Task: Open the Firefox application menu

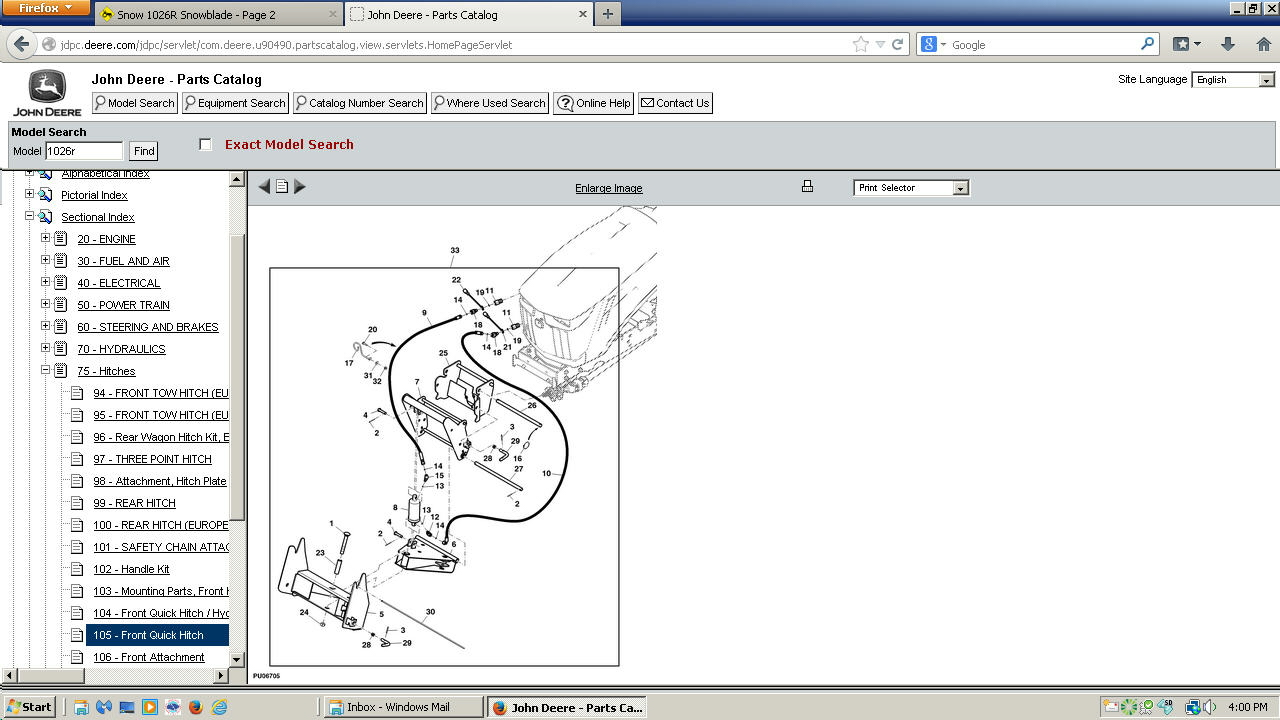Action: [x=46, y=8]
